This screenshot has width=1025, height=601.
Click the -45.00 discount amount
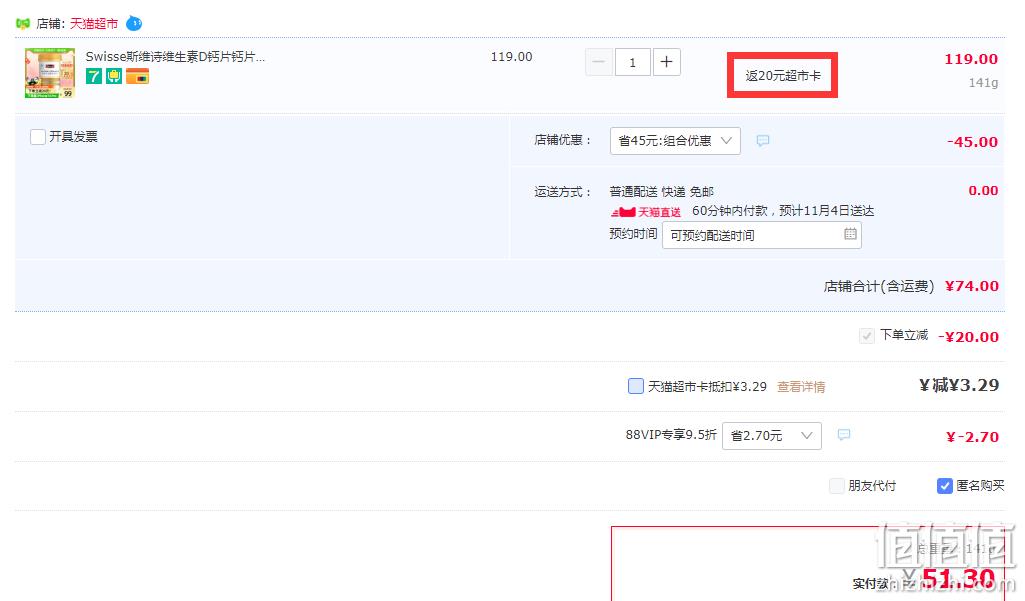[972, 142]
